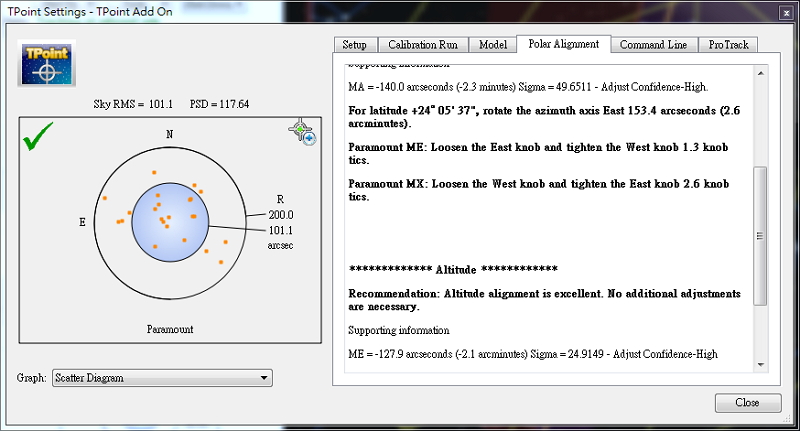The image size is (800, 431).
Task: Open the Setup tab
Action: [356, 45]
